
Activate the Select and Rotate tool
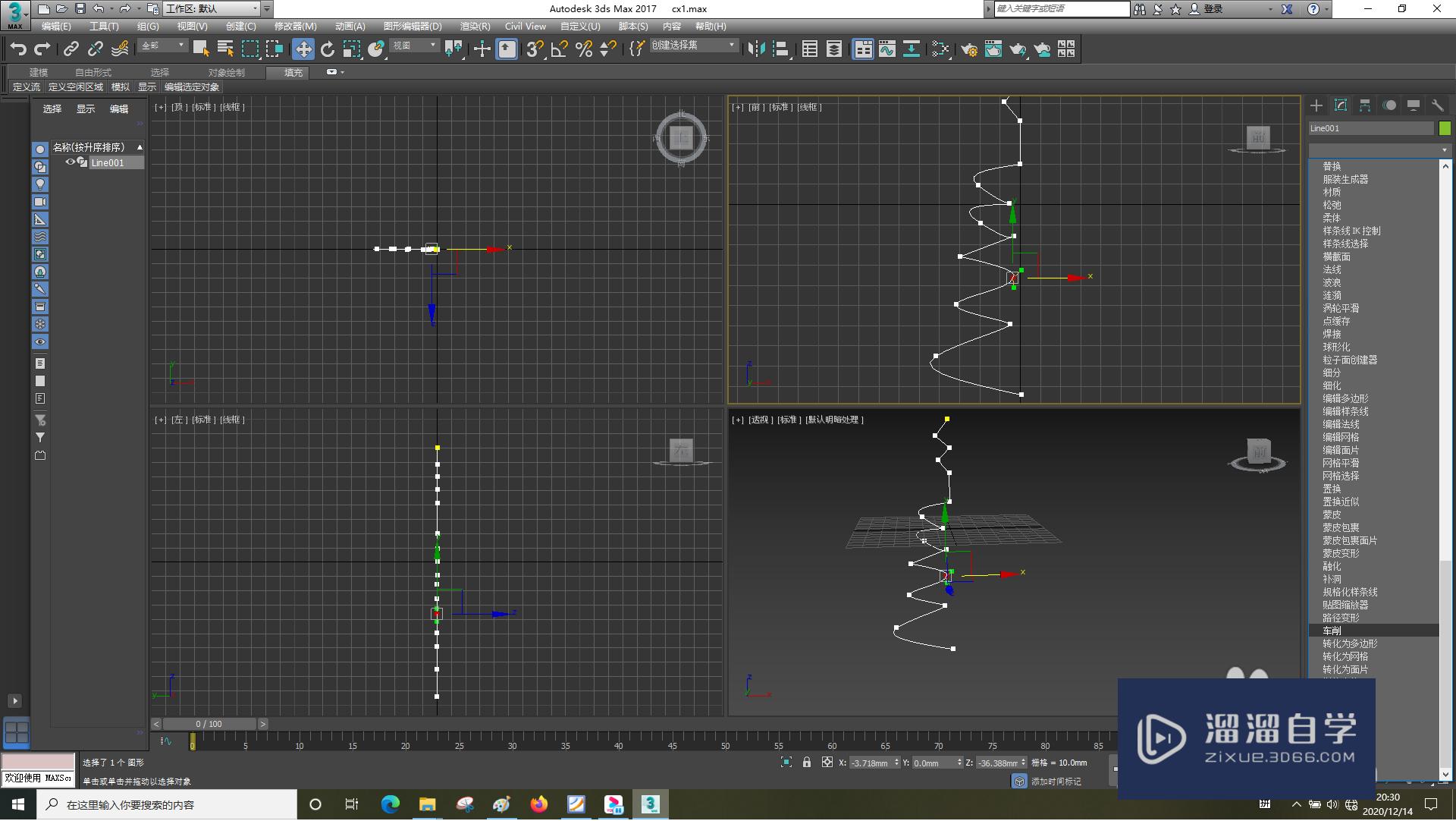(x=328, y=49)
